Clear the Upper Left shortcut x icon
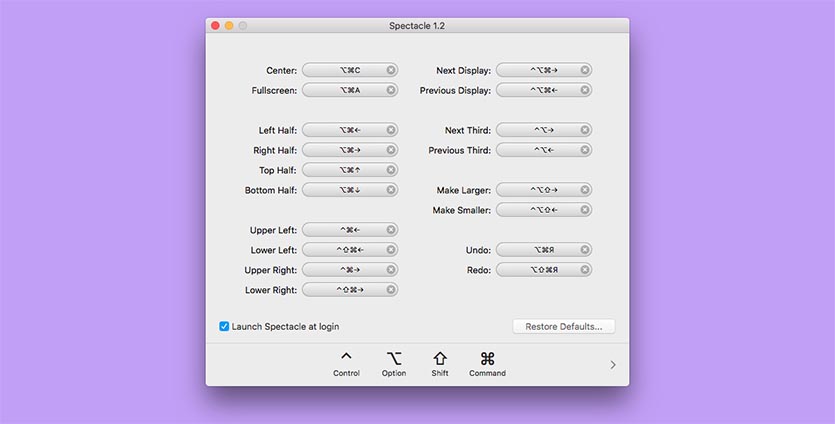The width and height of the screenshot is (835, 424). click(x=391, y=230)
